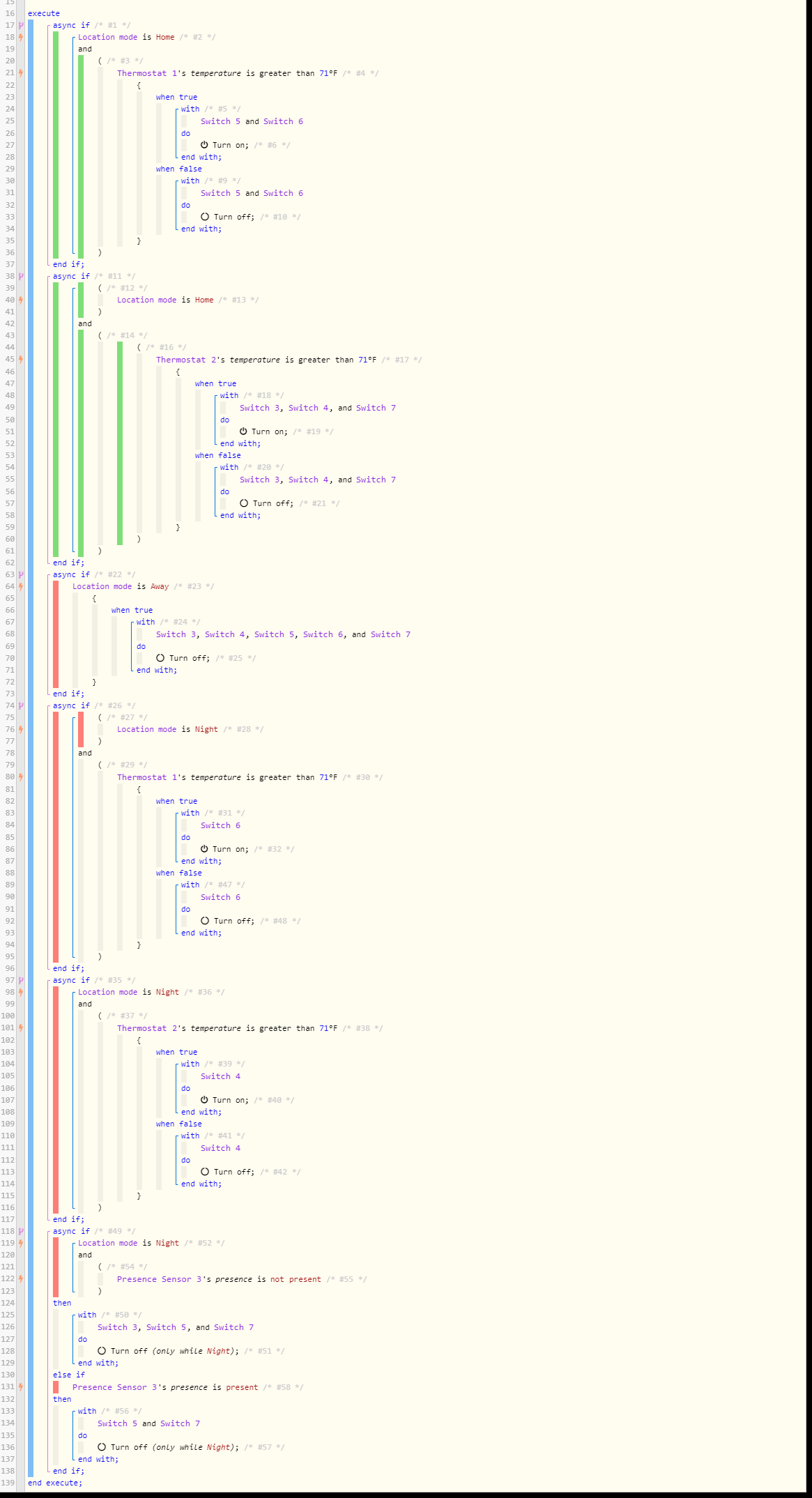Select condition 'Location mode is Home' #13

click(x=165, y=300)
